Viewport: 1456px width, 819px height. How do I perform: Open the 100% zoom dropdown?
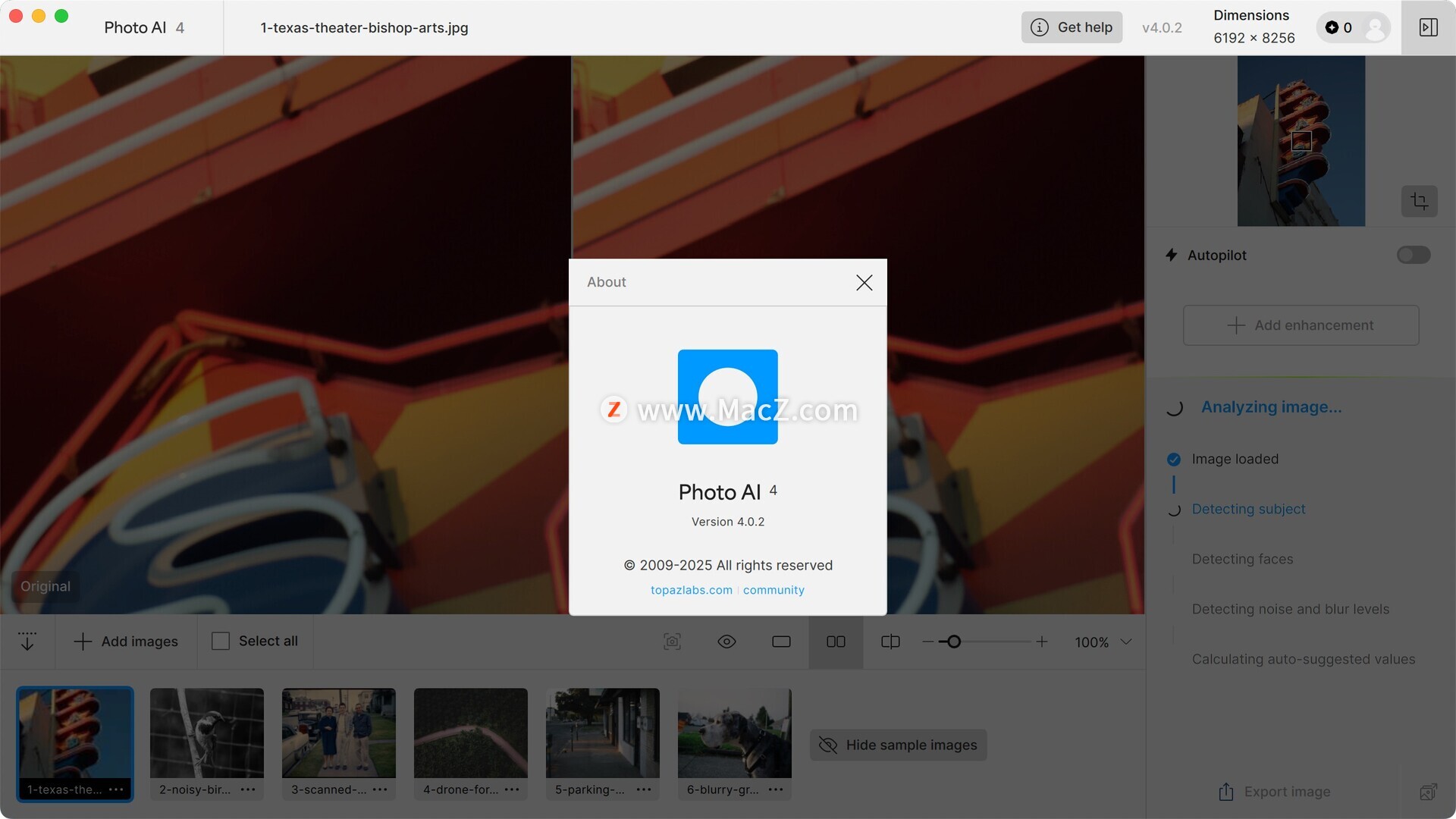click(x=1103, y=642)
